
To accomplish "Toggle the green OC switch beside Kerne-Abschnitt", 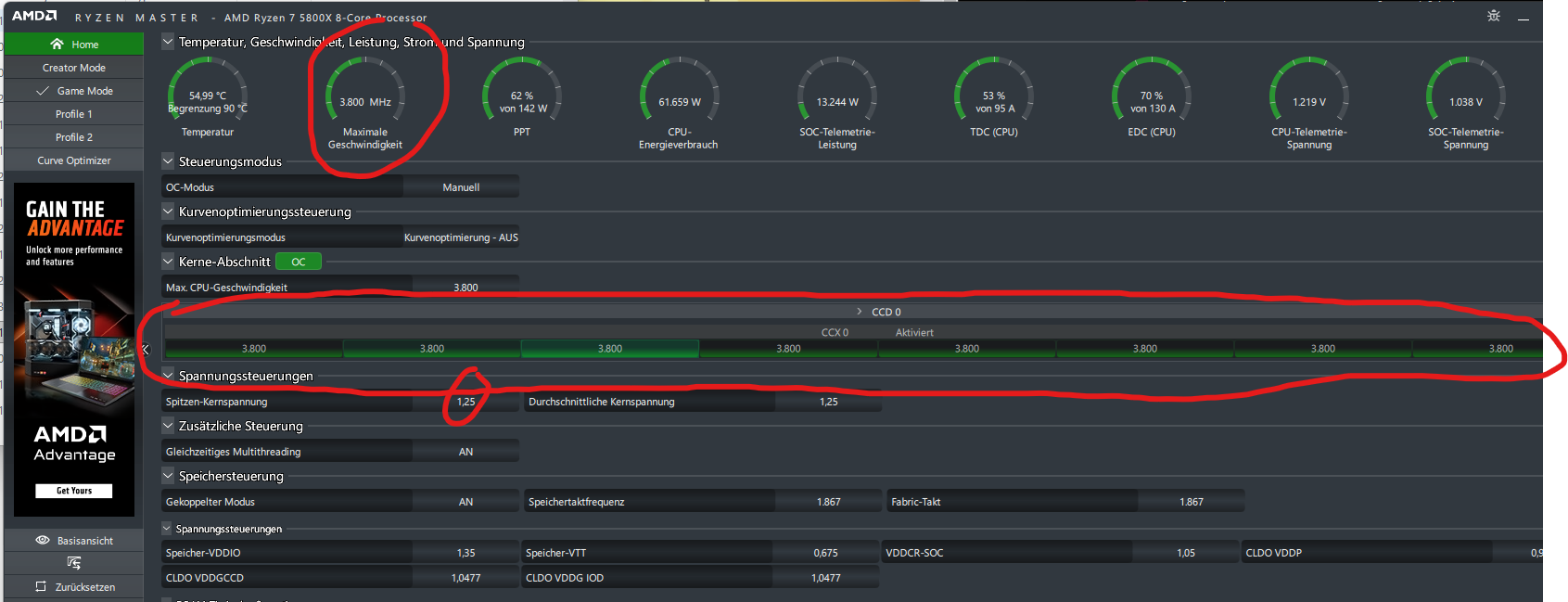I will click(x=299, y=262).
